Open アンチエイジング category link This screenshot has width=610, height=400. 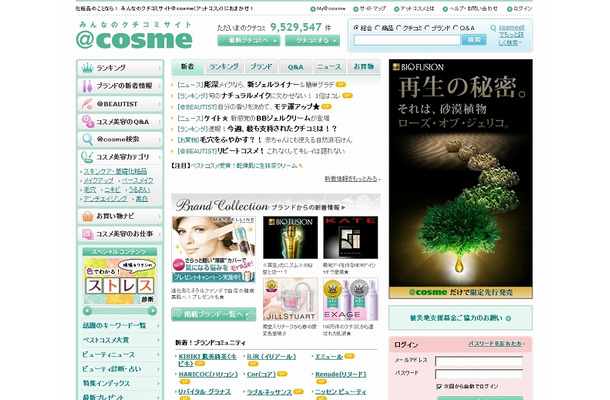105,198
